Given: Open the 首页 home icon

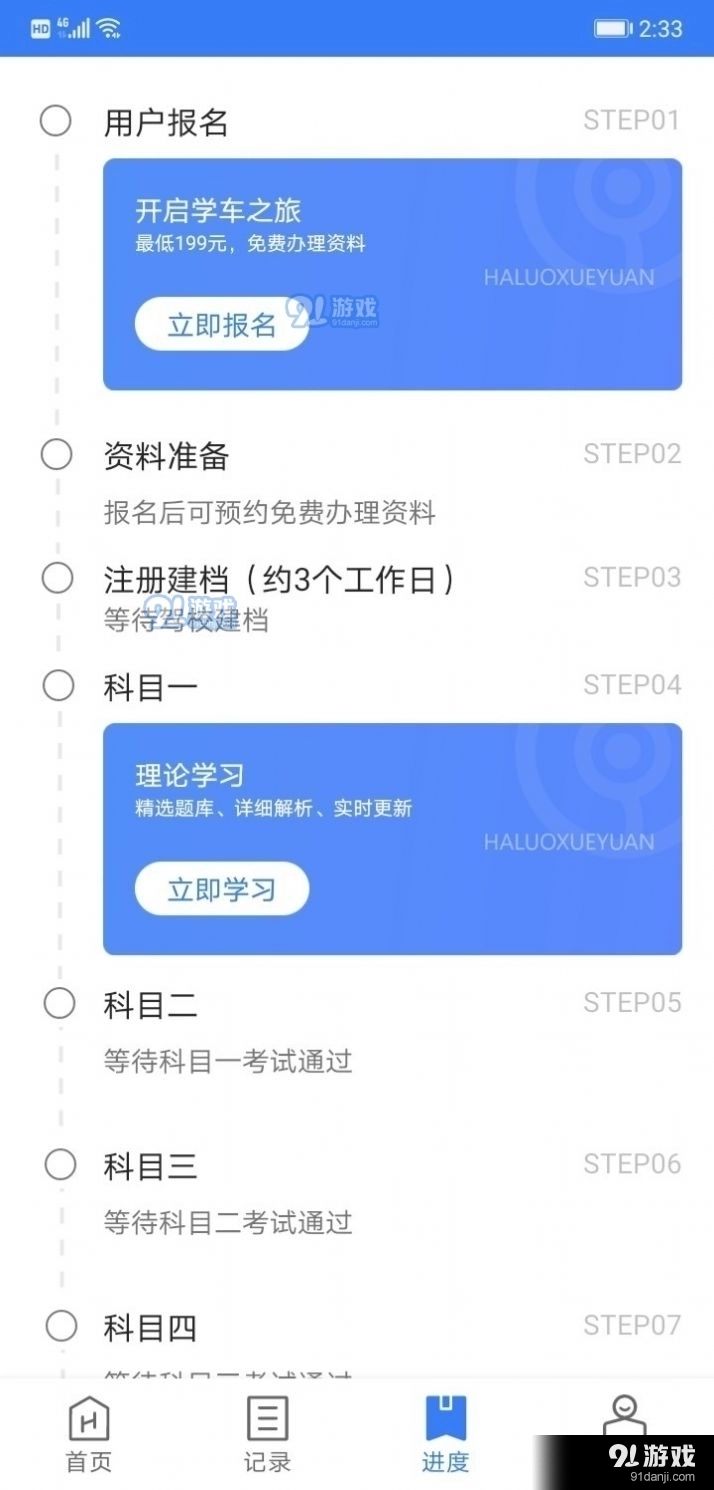Looking at the screenshot, I should (89, 1419).
